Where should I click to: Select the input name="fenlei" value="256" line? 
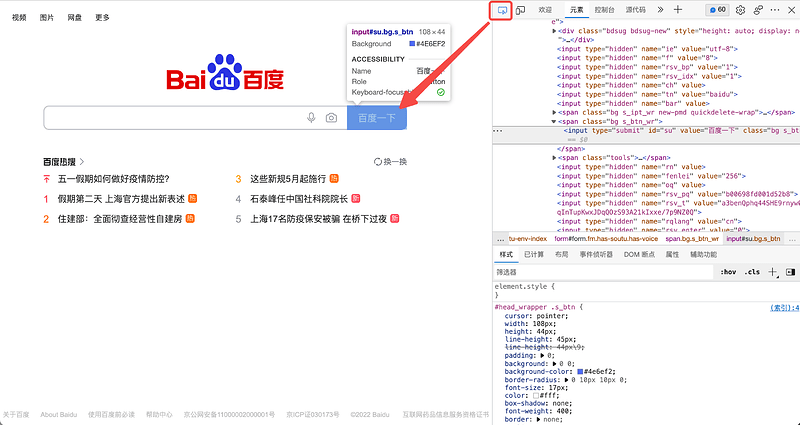tap(652, 176)
